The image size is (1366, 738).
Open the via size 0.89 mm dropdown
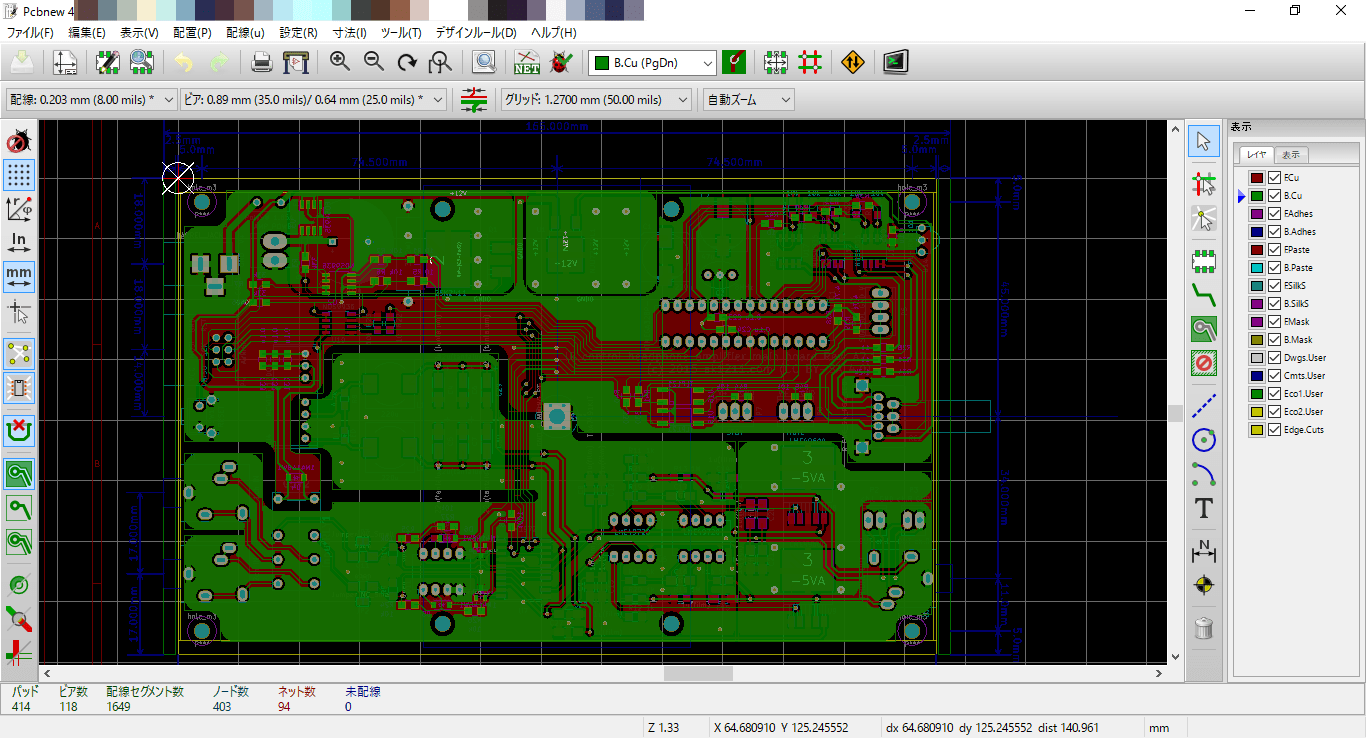click(x=313, y=100)
